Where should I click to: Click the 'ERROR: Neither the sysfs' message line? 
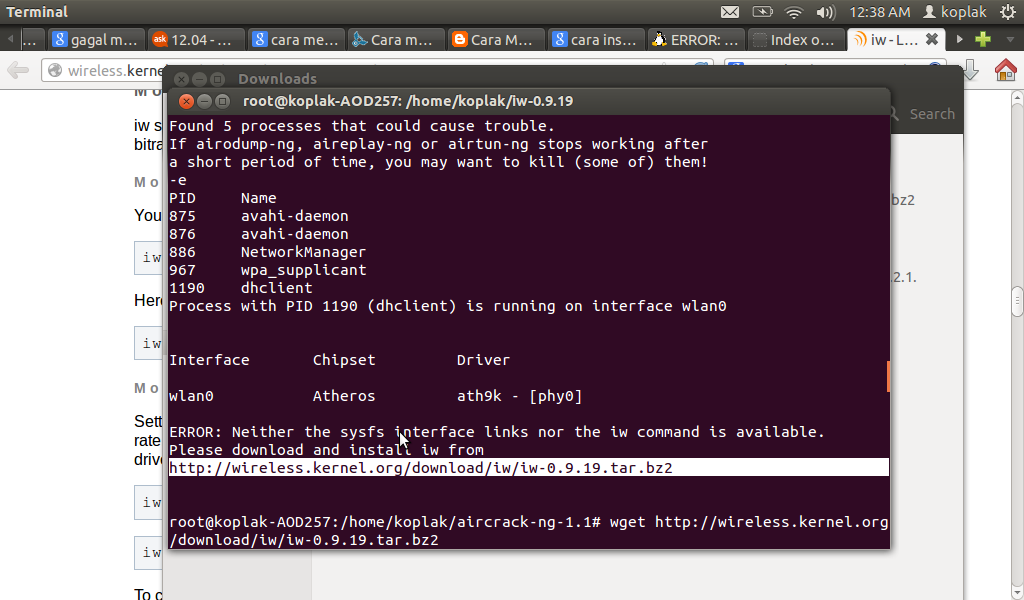pos(497,432)
